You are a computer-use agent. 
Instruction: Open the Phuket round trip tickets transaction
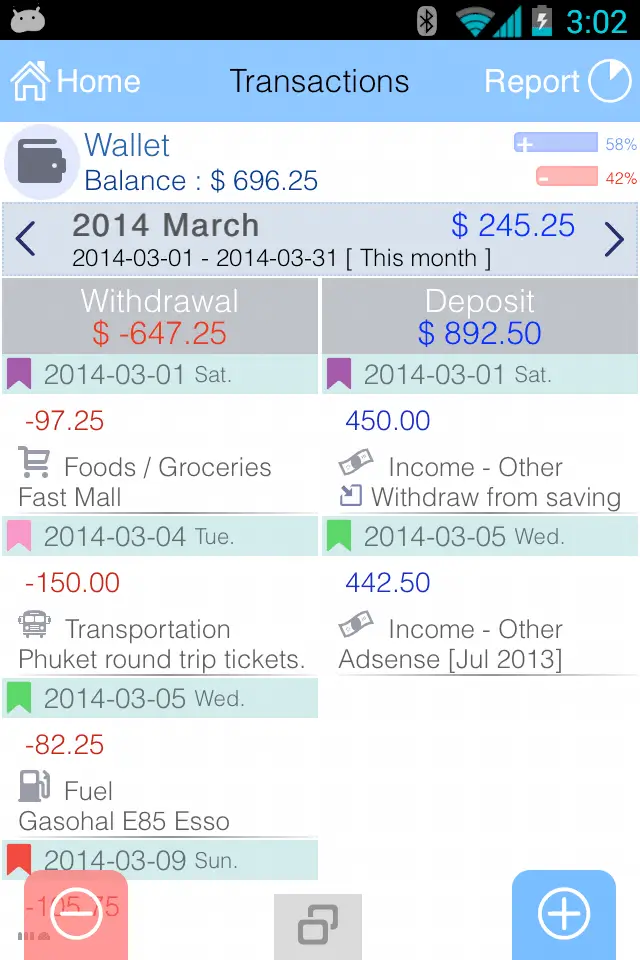click(160, 620)
